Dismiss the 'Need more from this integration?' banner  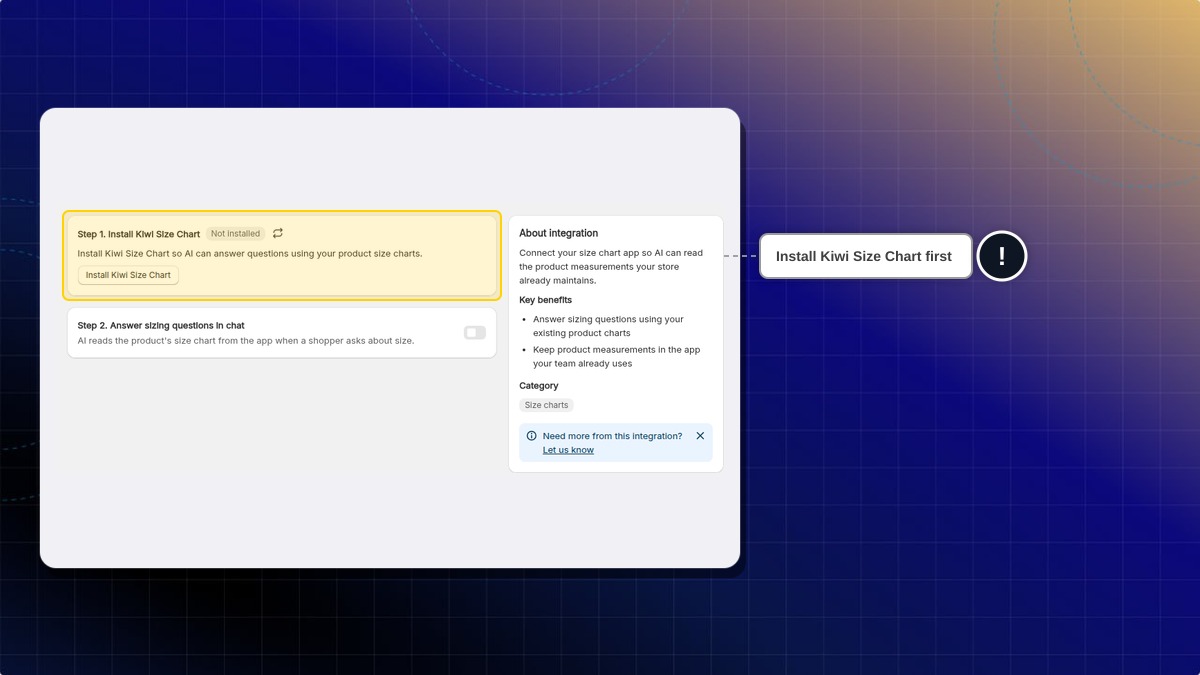[x=700, y=436]
